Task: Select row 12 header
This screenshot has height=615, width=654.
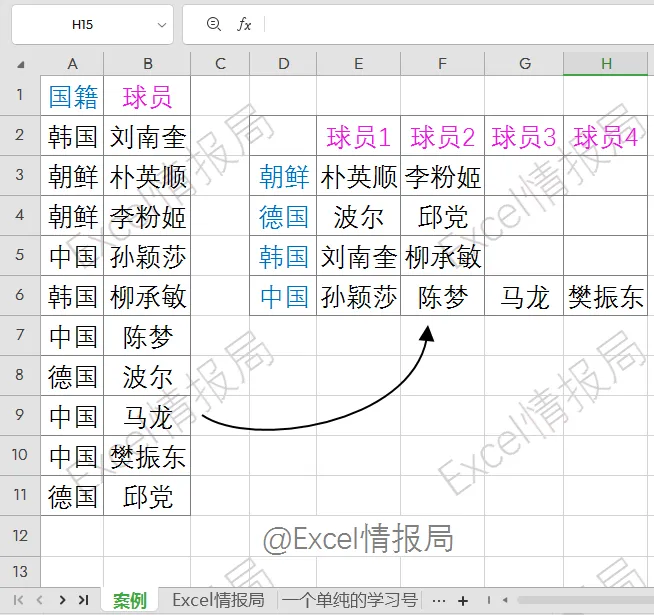Action: pos(20,536)
